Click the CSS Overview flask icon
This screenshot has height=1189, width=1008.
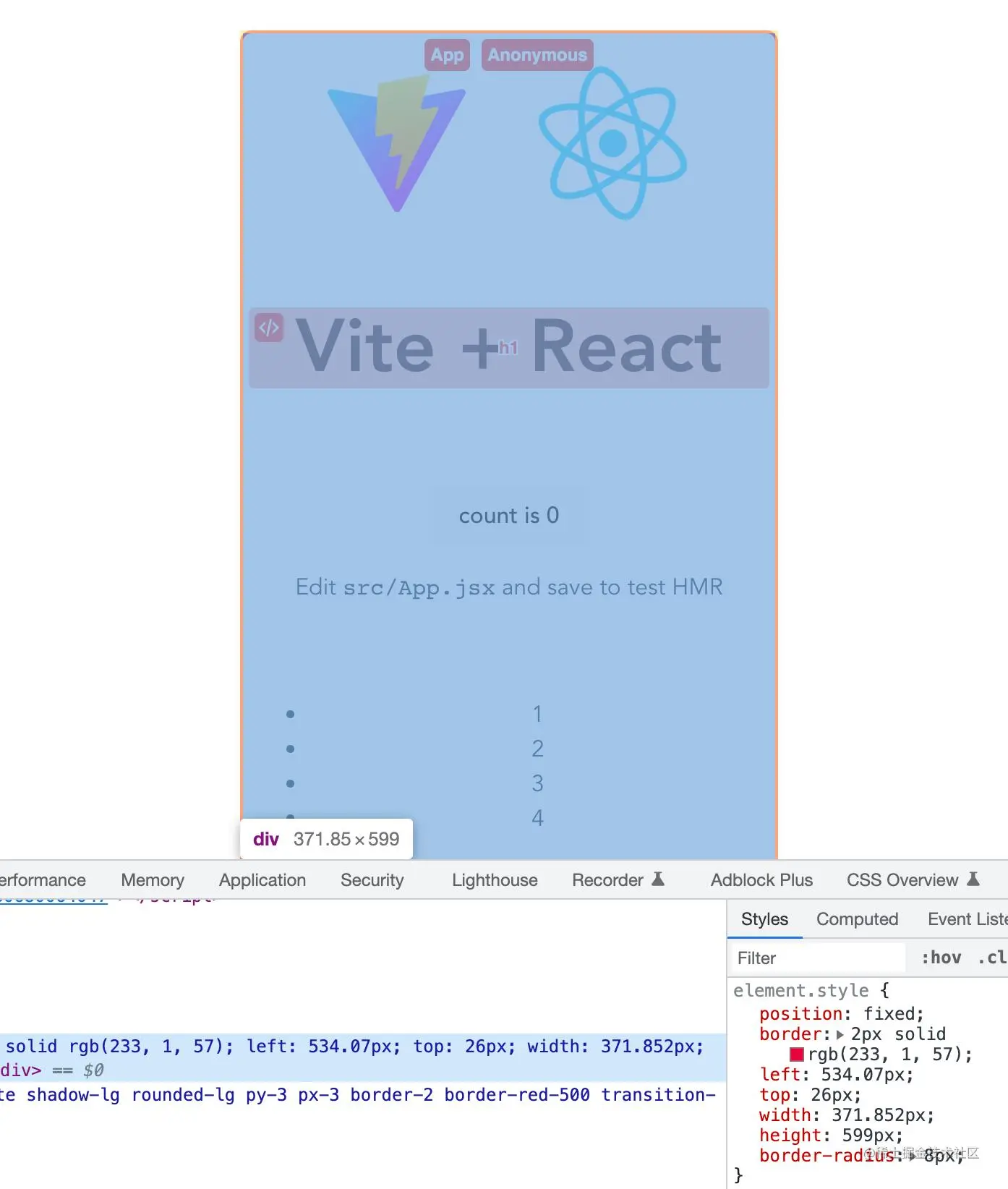973,879
